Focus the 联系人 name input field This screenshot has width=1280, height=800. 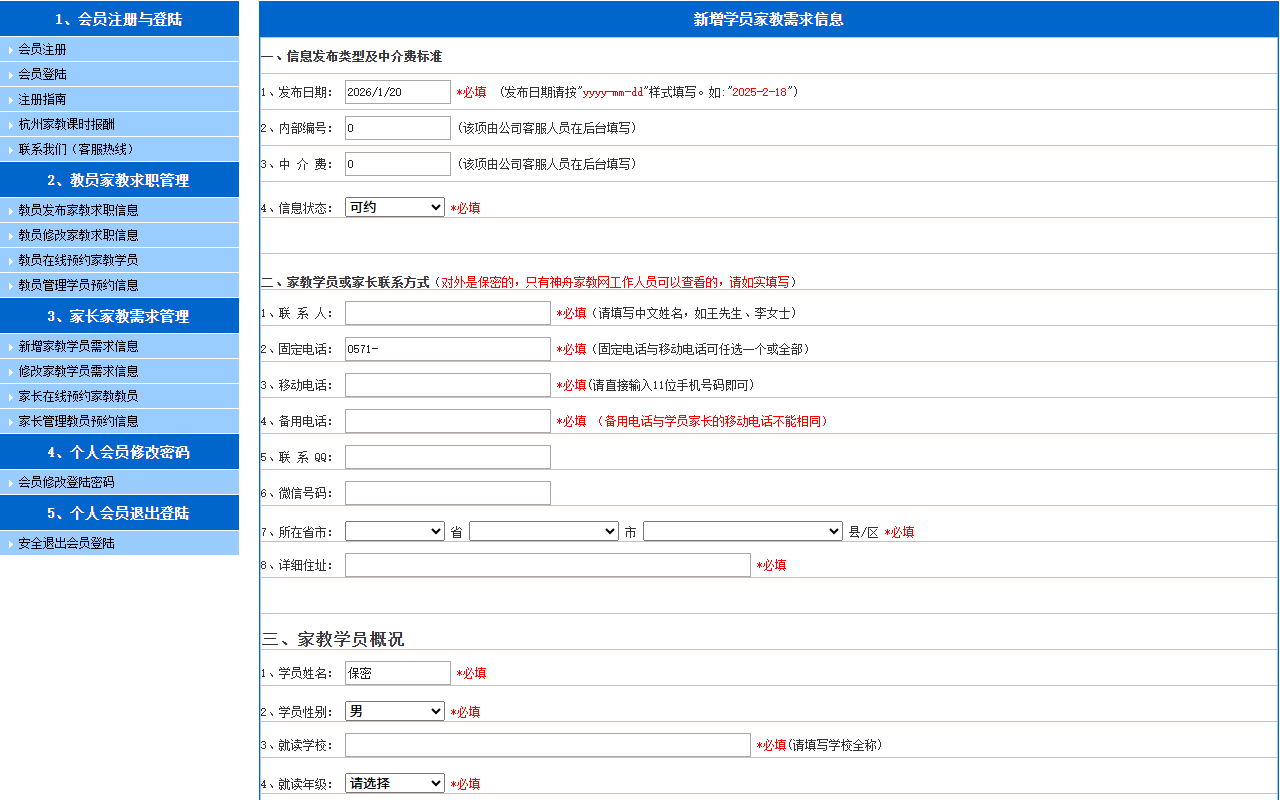pyautogui.click(x=447, y=313)
